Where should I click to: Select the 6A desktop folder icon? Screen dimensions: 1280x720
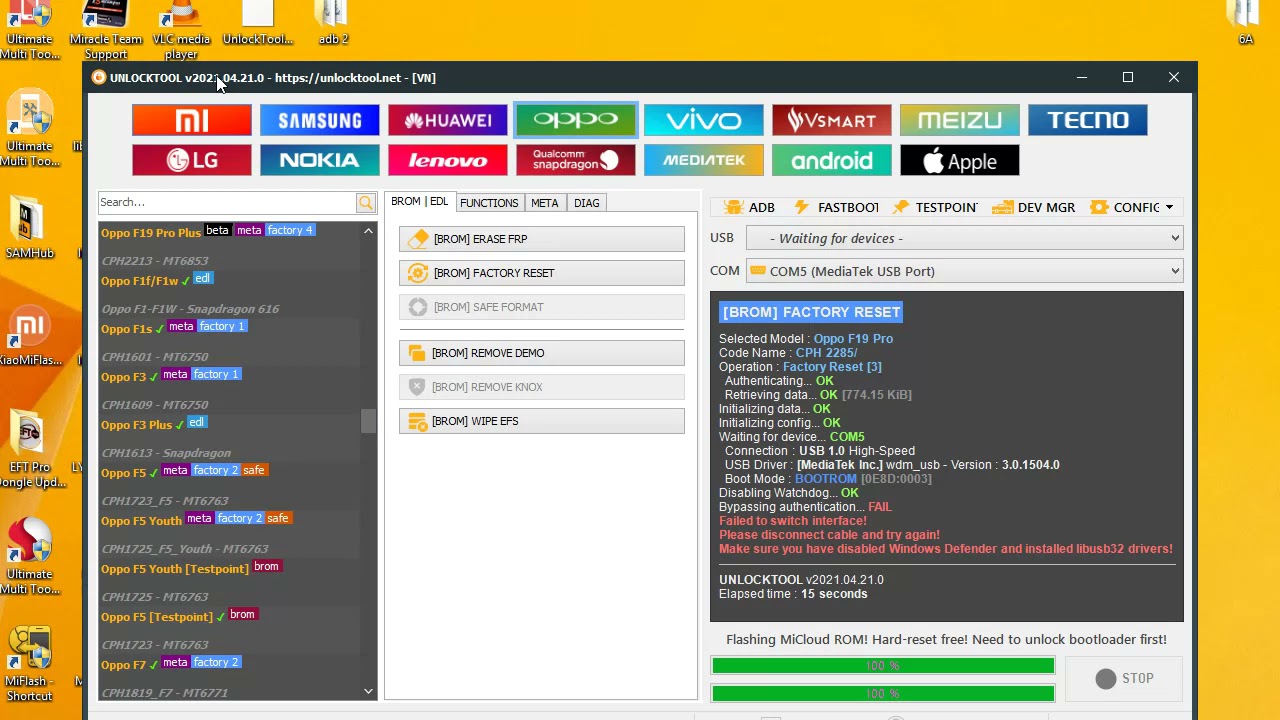coord(1245,25)
